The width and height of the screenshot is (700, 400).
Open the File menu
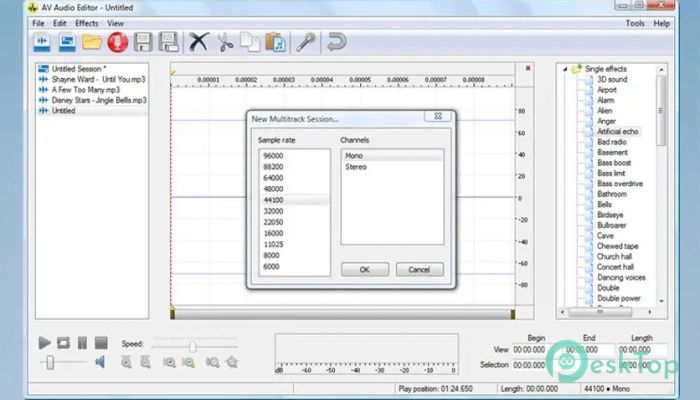[38, 23]
